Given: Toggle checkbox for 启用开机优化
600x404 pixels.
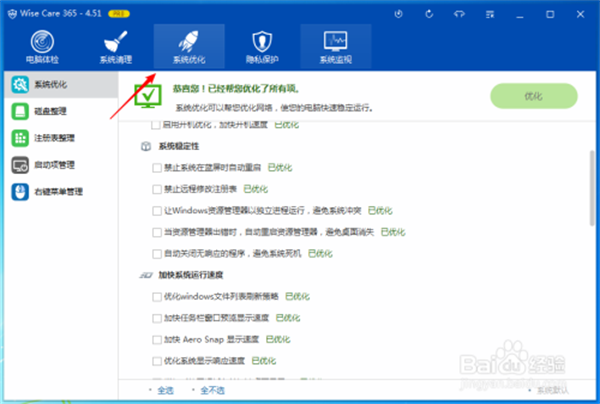Looking at the screenshot, I should tap(156, 125).
